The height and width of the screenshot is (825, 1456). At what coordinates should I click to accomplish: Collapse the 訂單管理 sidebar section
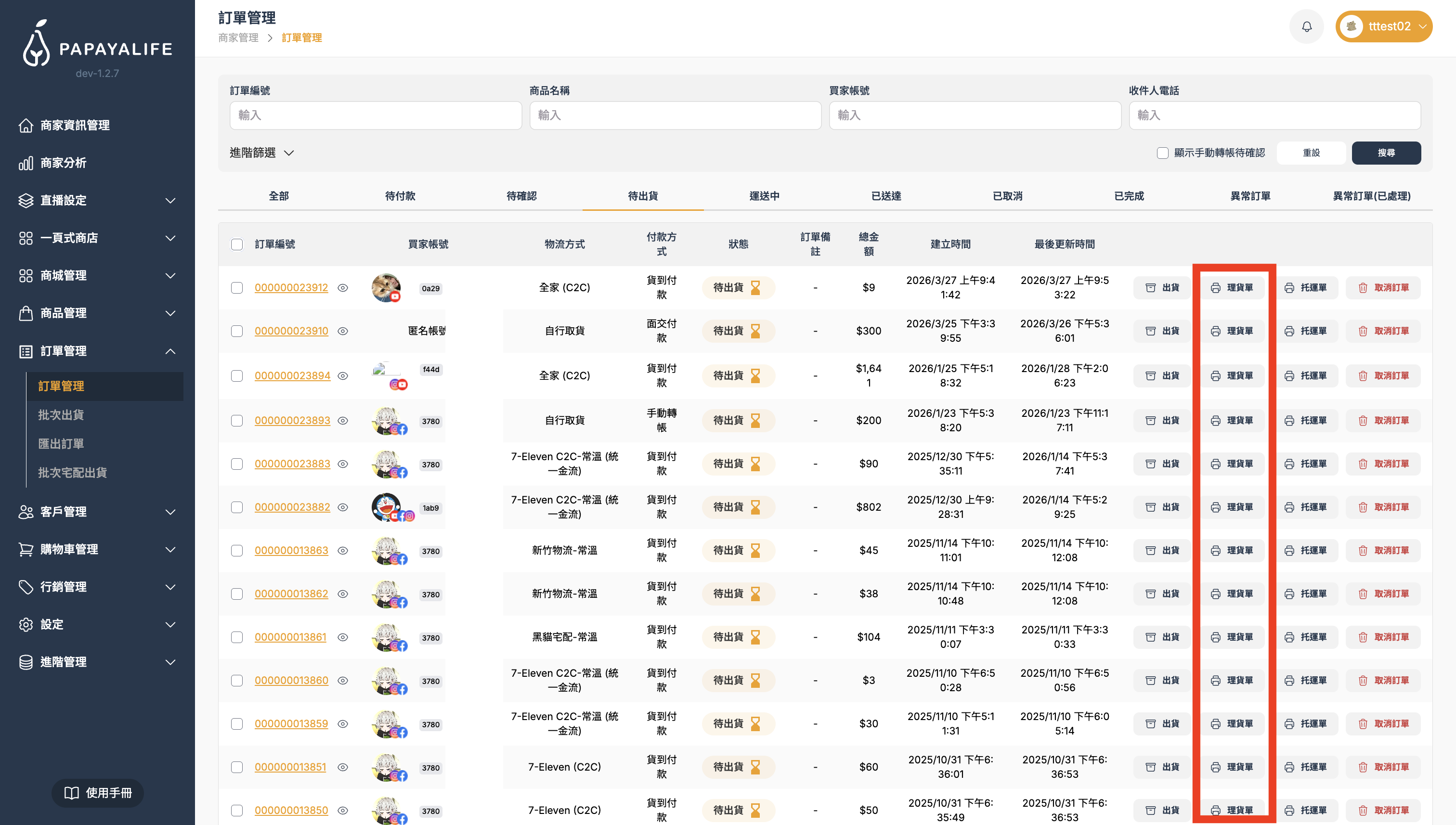[x=170, y=351]
